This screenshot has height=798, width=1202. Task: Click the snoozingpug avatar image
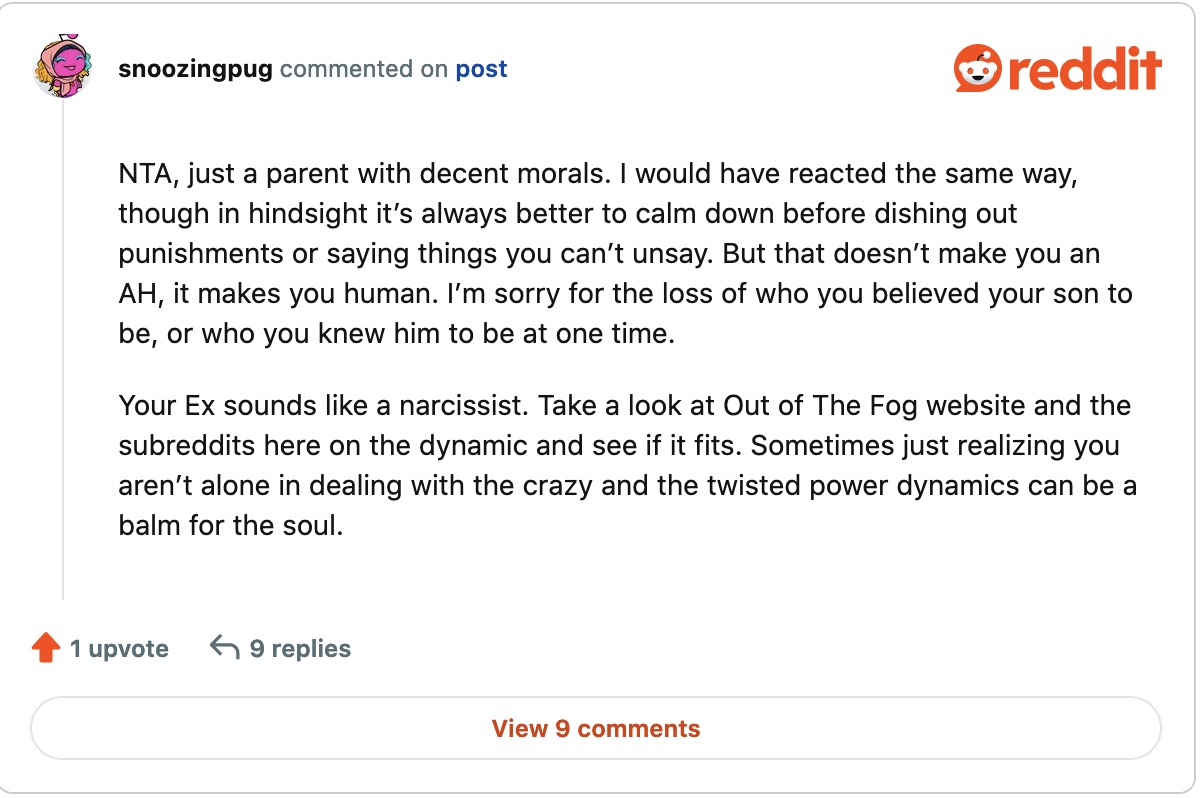pyautogui.click(x=64, y=69)
